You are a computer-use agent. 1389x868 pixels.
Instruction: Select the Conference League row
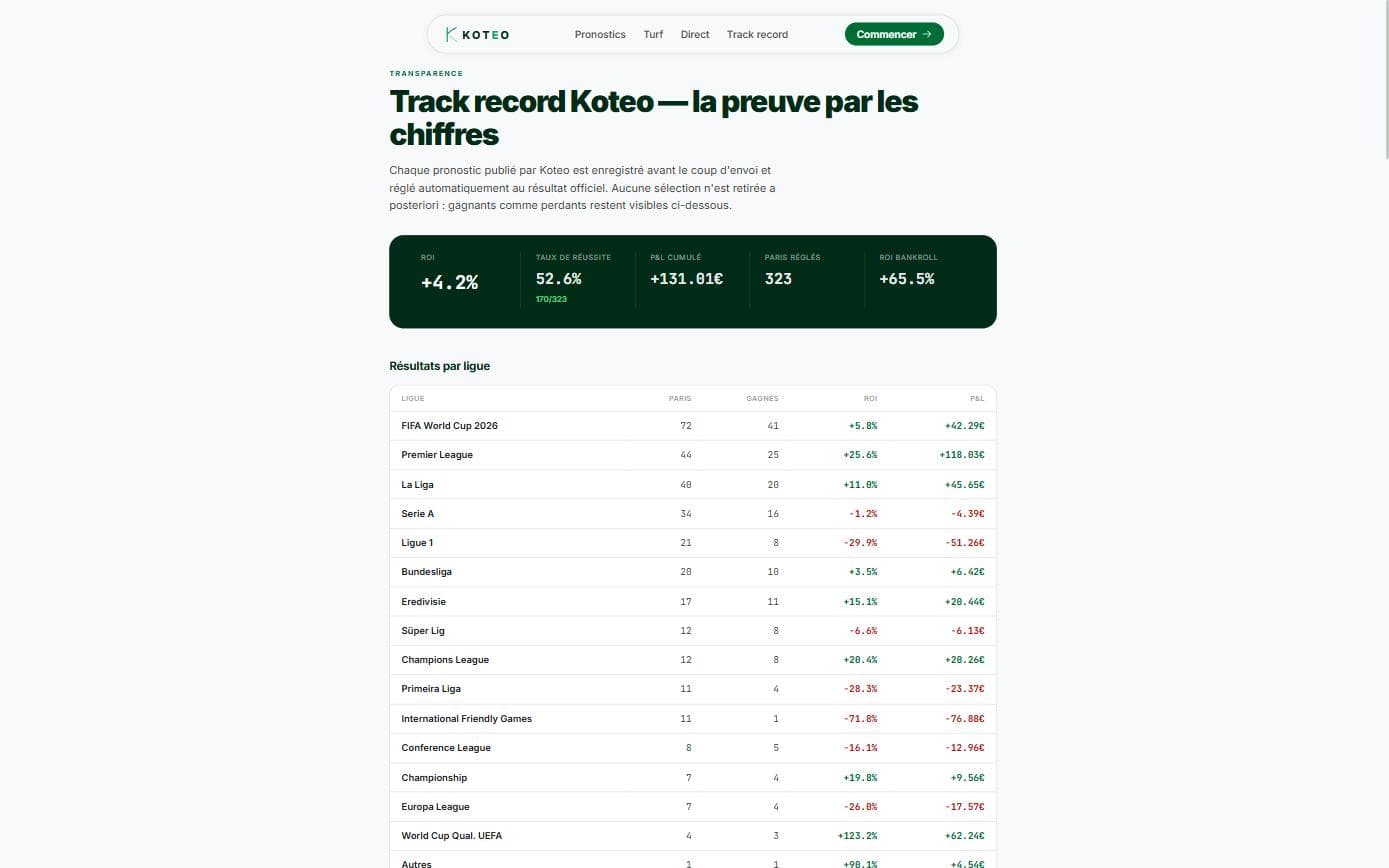point(693,748)
